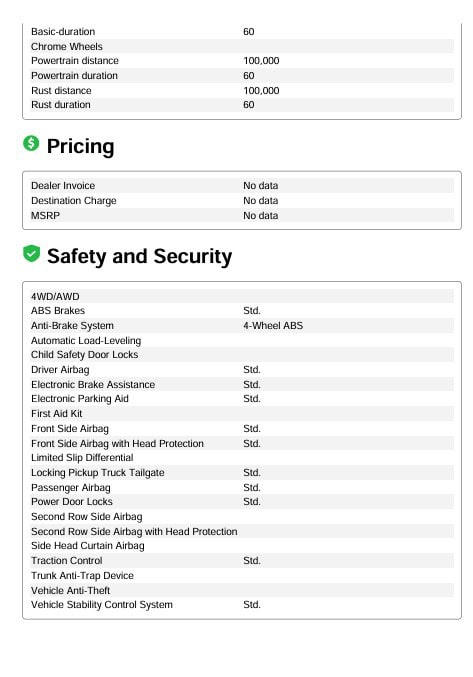
Task: Select the Basic-duration row label
Action: [x=63, y=32]
